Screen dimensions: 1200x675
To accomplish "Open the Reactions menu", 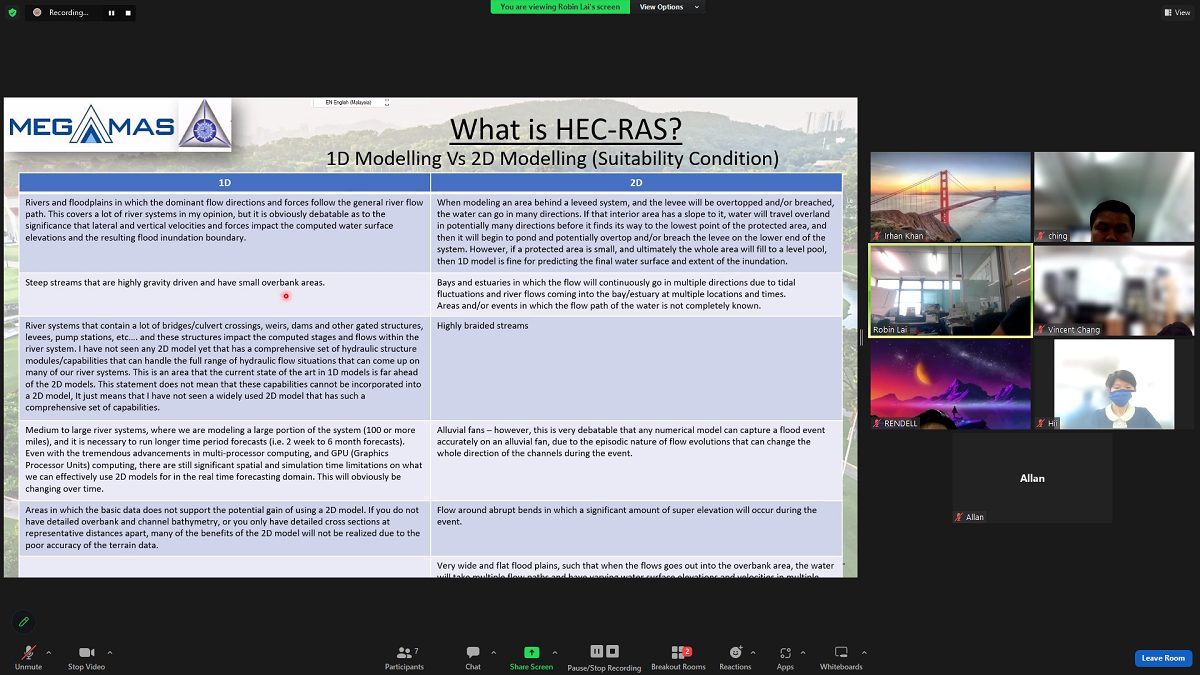I will [x=735, y=657].
